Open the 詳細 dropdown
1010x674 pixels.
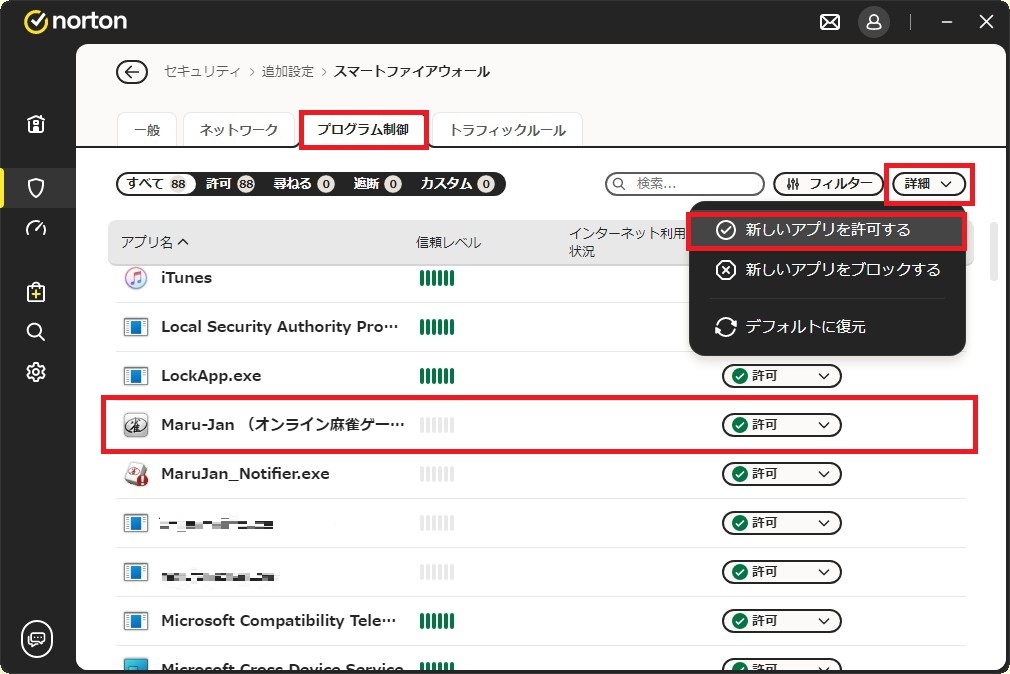click(x=929, y=184)
